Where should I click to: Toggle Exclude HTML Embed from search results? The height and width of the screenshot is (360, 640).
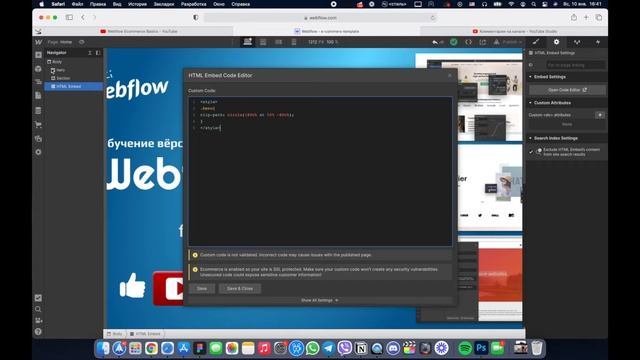click(x=531, y=152)
